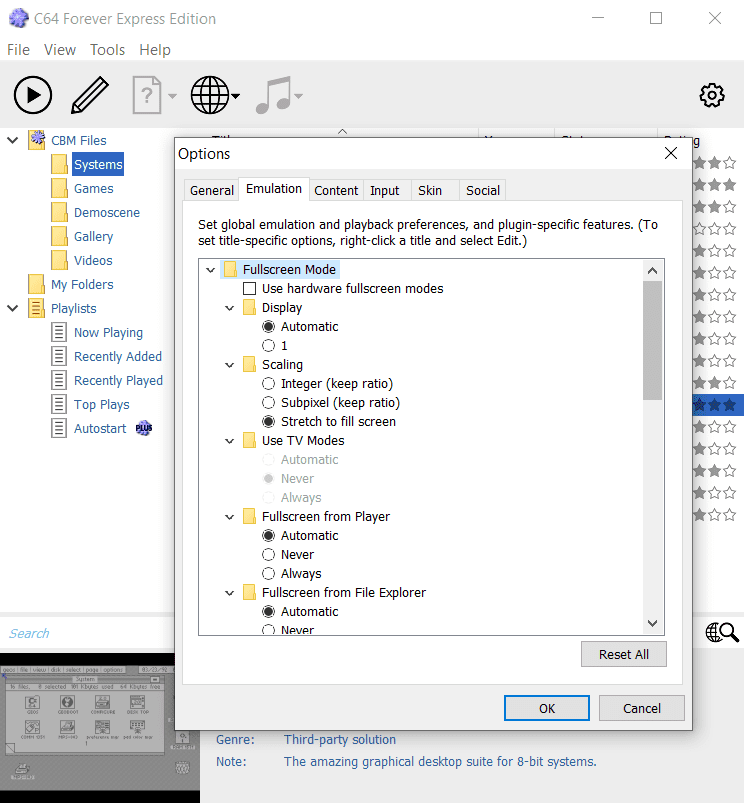The image size is (744, 803).
Task: Click the Reset All button
Action: point(624,654)
